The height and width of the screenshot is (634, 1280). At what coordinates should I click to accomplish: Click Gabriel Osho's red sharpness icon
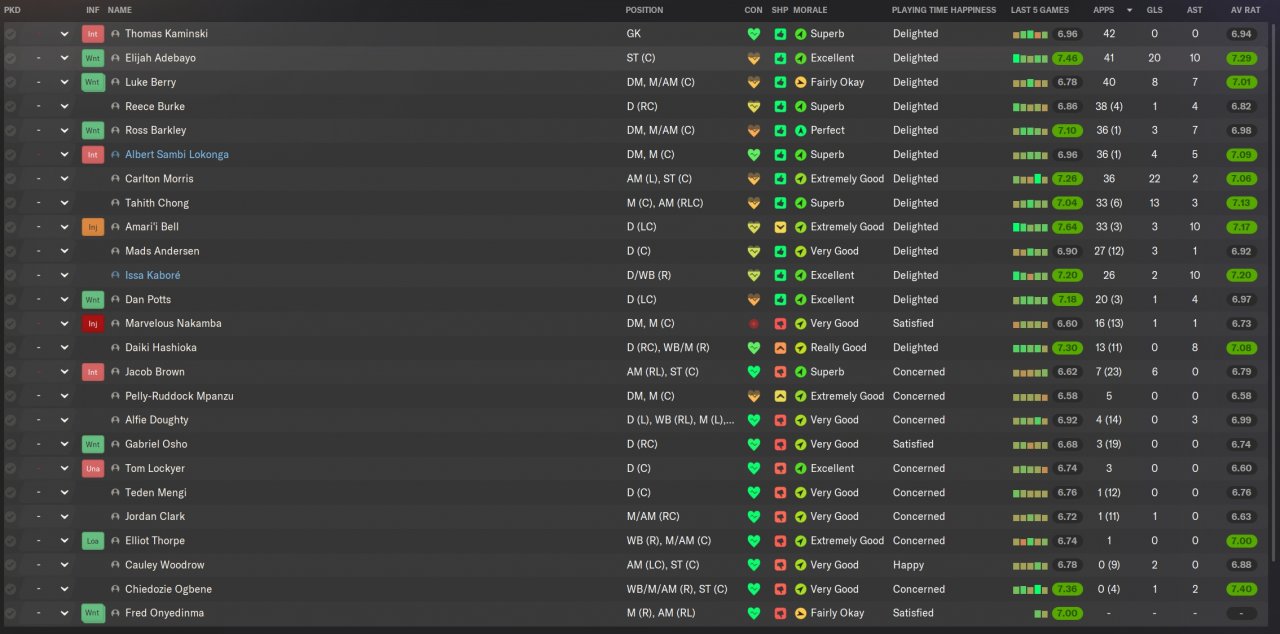780,444
